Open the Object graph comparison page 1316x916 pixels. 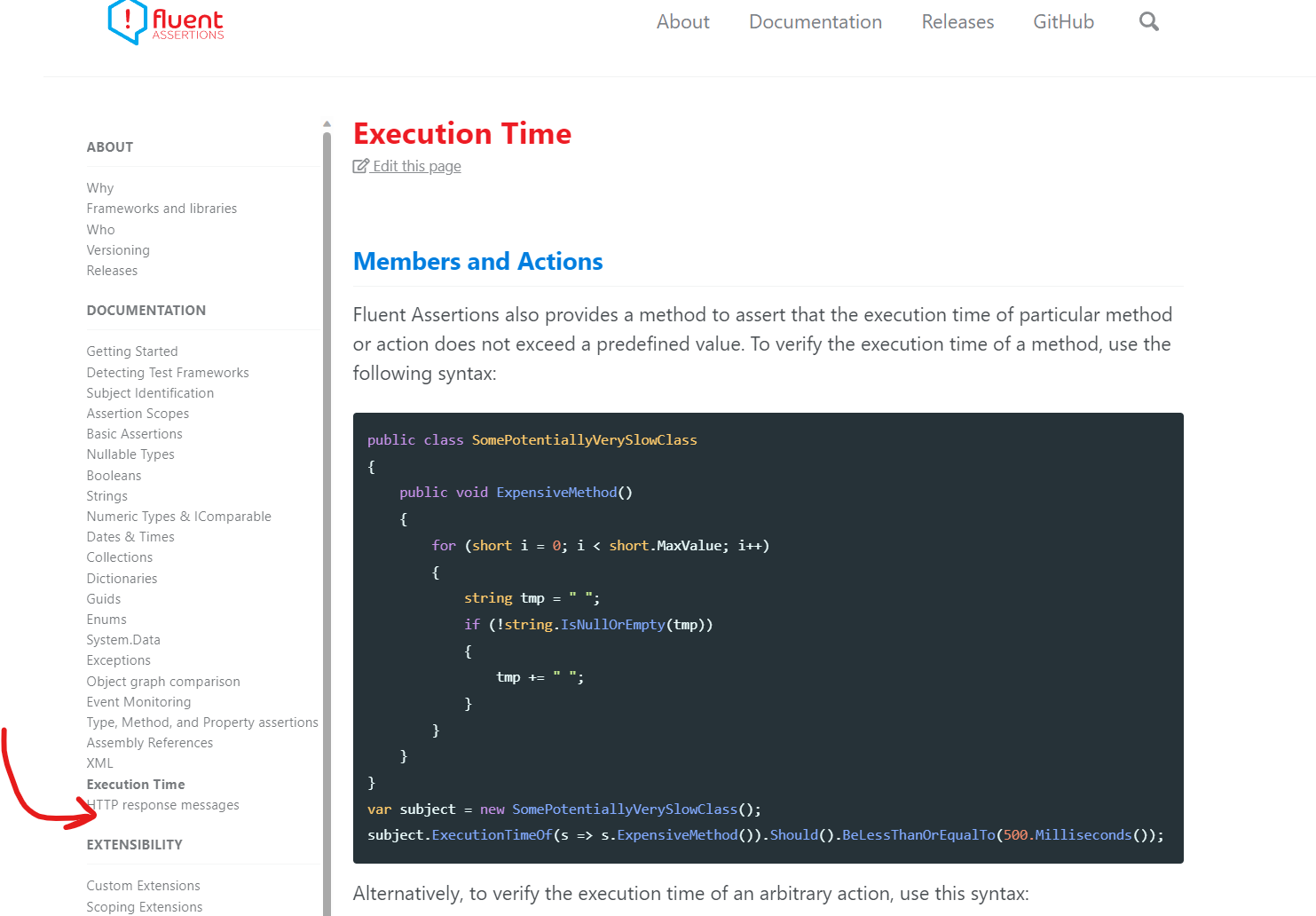tap(163, 681)
